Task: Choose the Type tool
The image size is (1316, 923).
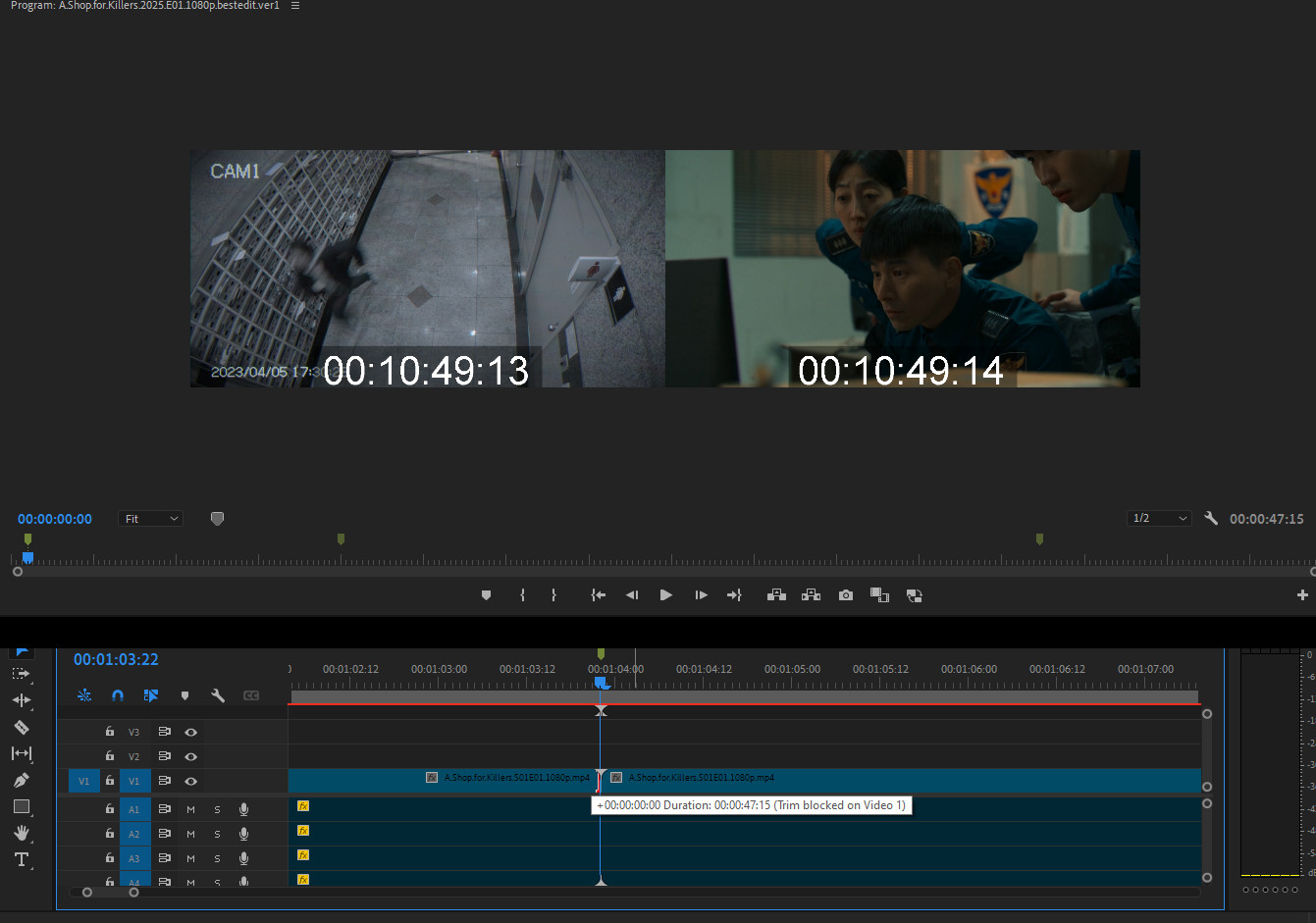Action: coord(21,859)
